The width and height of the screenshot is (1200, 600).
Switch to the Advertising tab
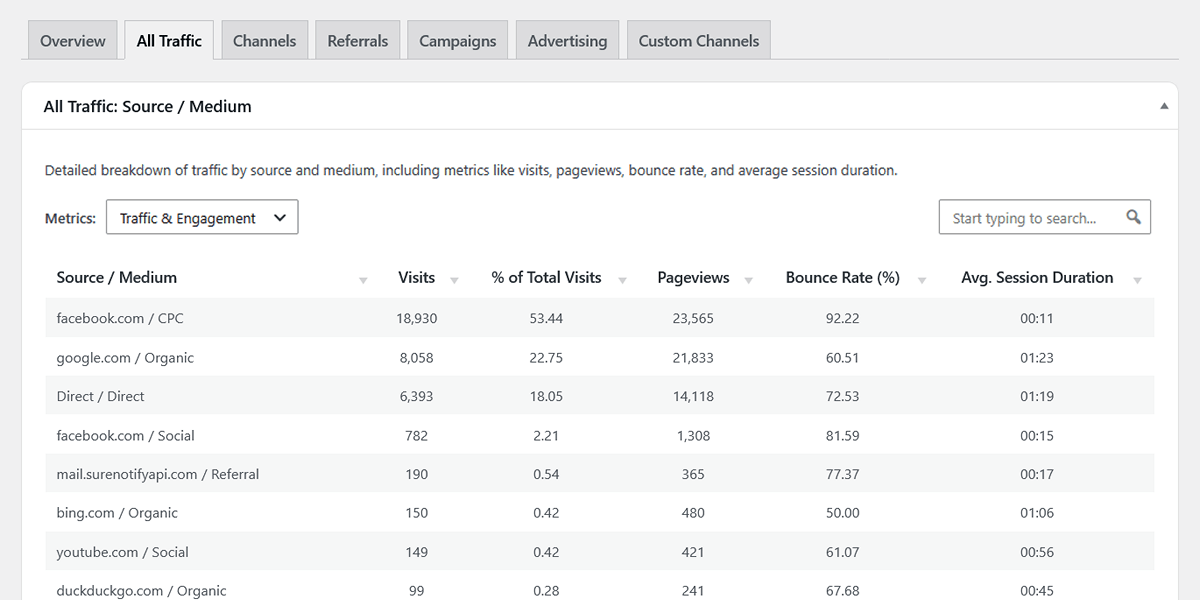(x=567, y=41)
